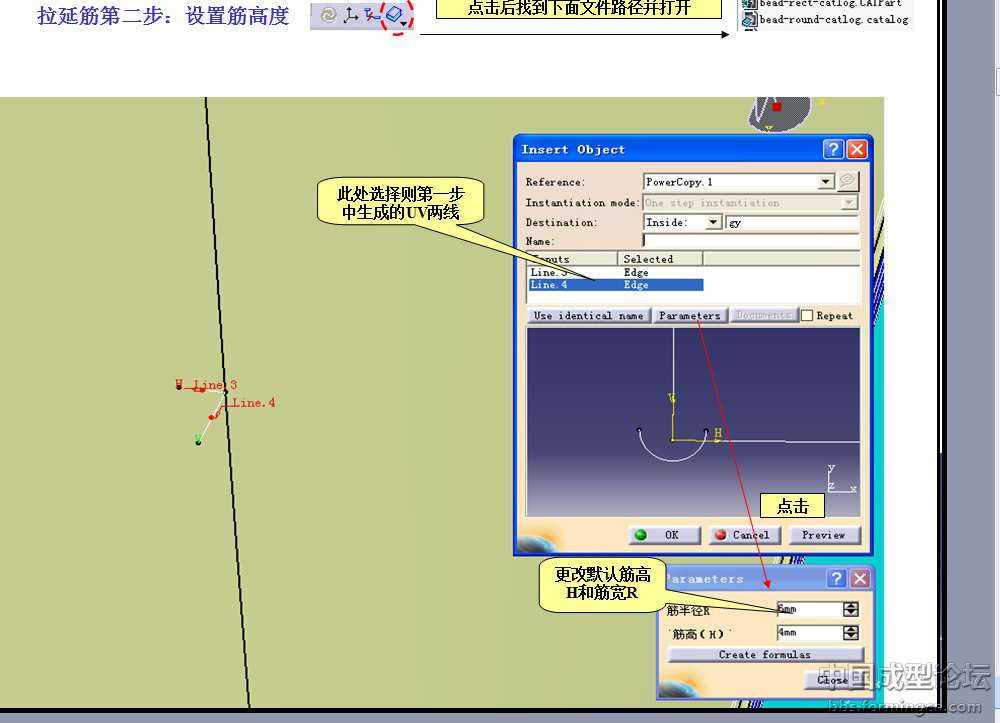Click into the Name input field
1000x723 pixels.
(x=750, y=241)
